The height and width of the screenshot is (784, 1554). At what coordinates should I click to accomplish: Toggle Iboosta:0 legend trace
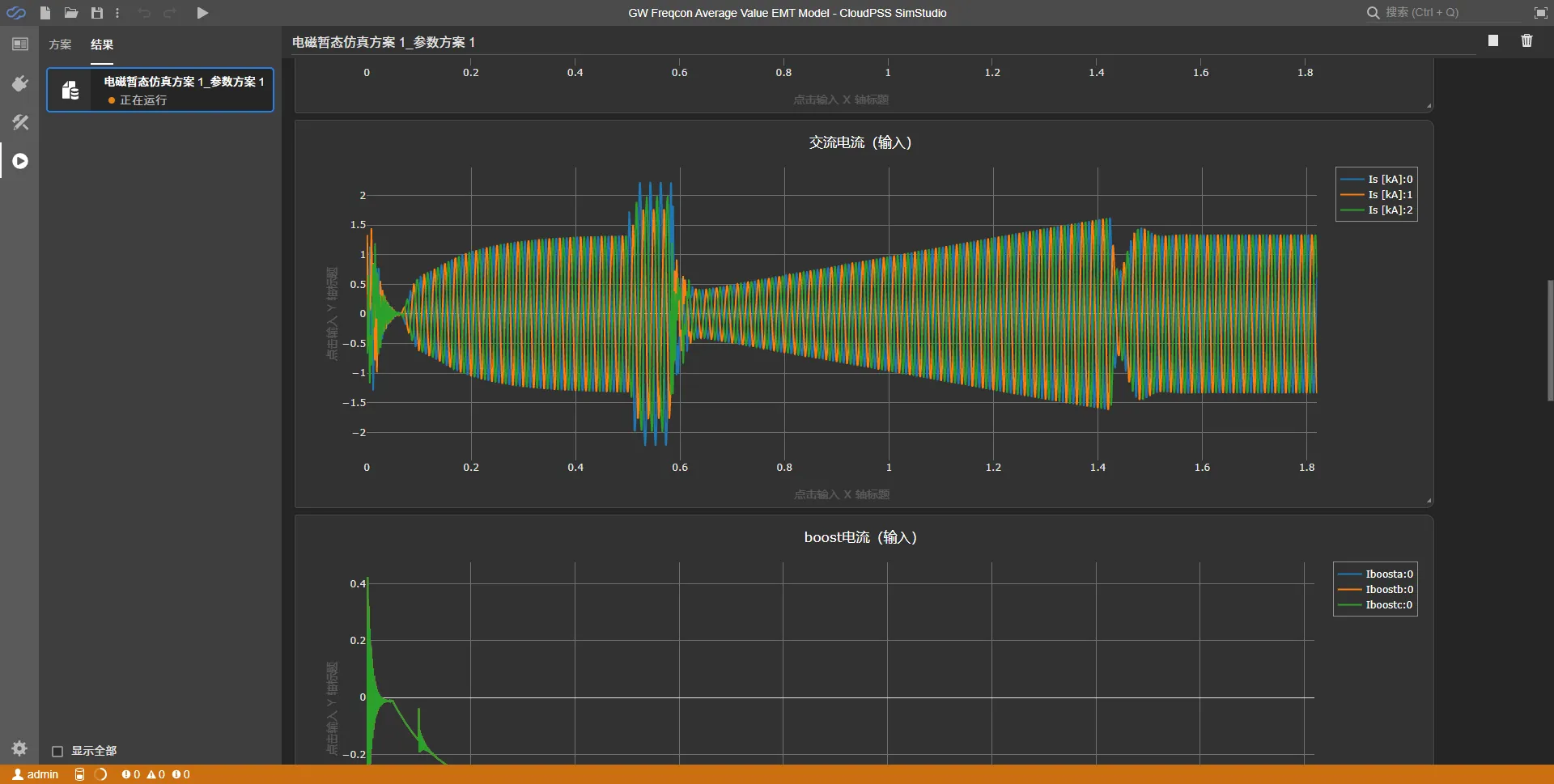coord(1375,574)
